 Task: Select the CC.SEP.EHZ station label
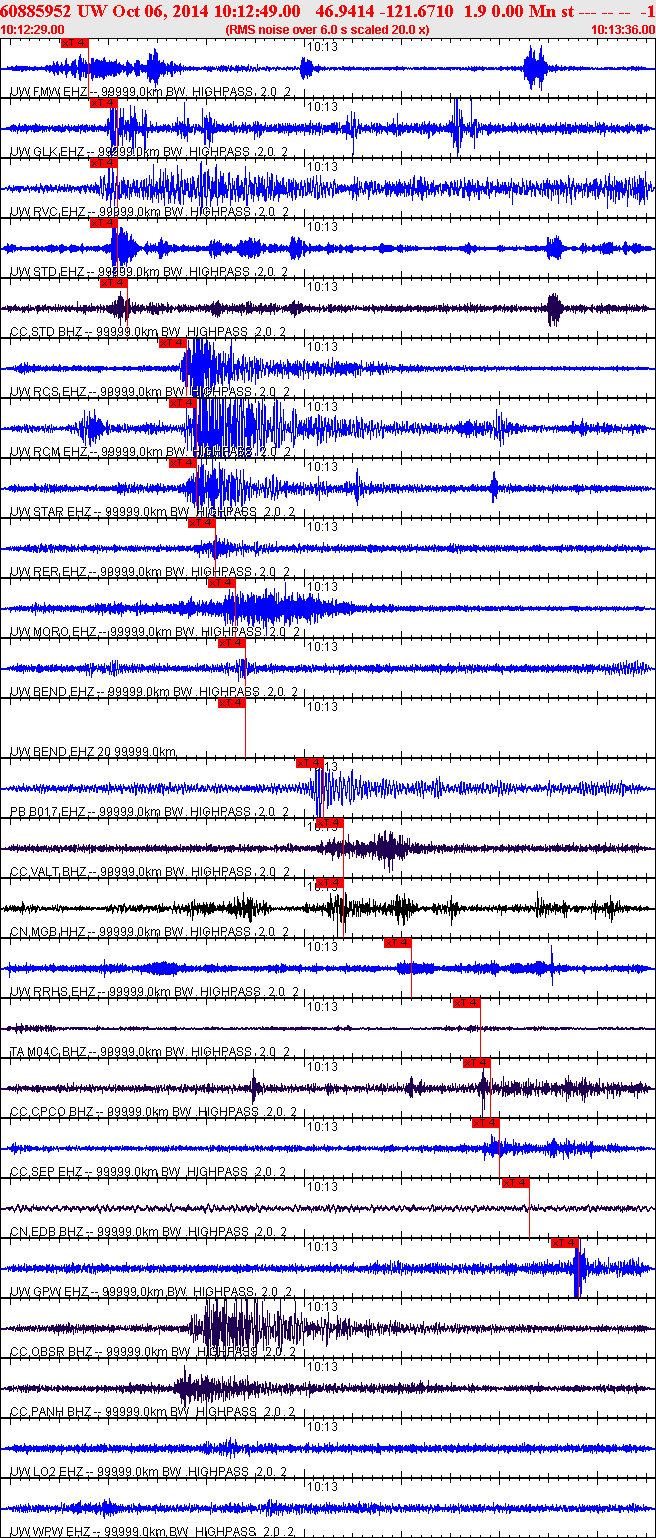point(148,1172)
